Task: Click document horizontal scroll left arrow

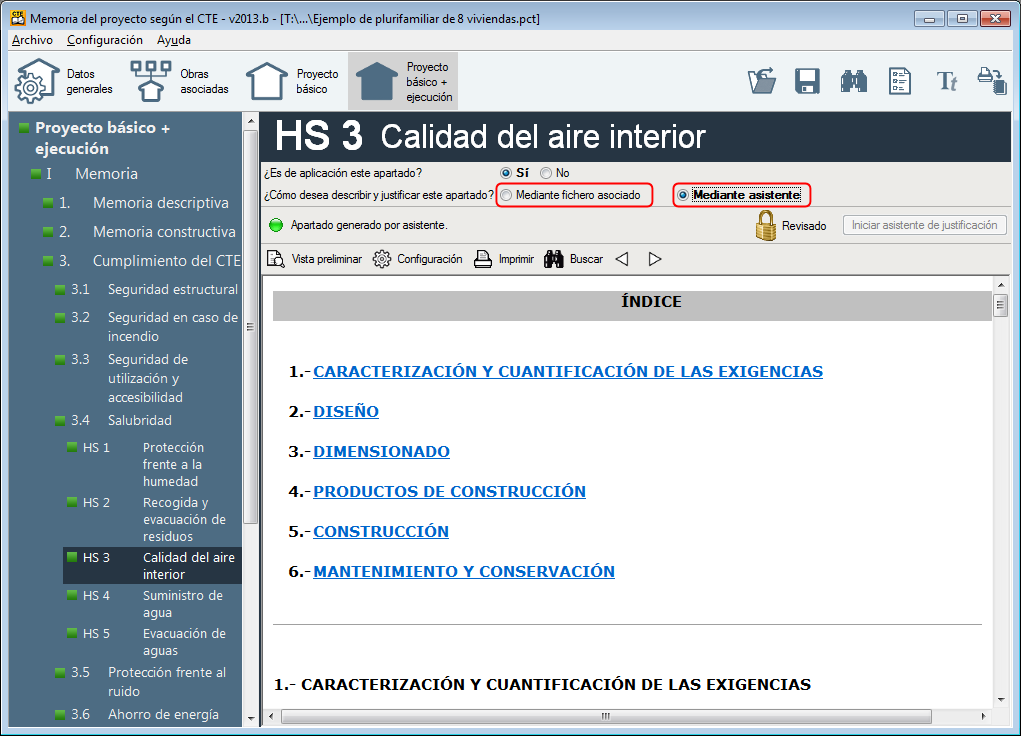Action: tap(272, 716)
